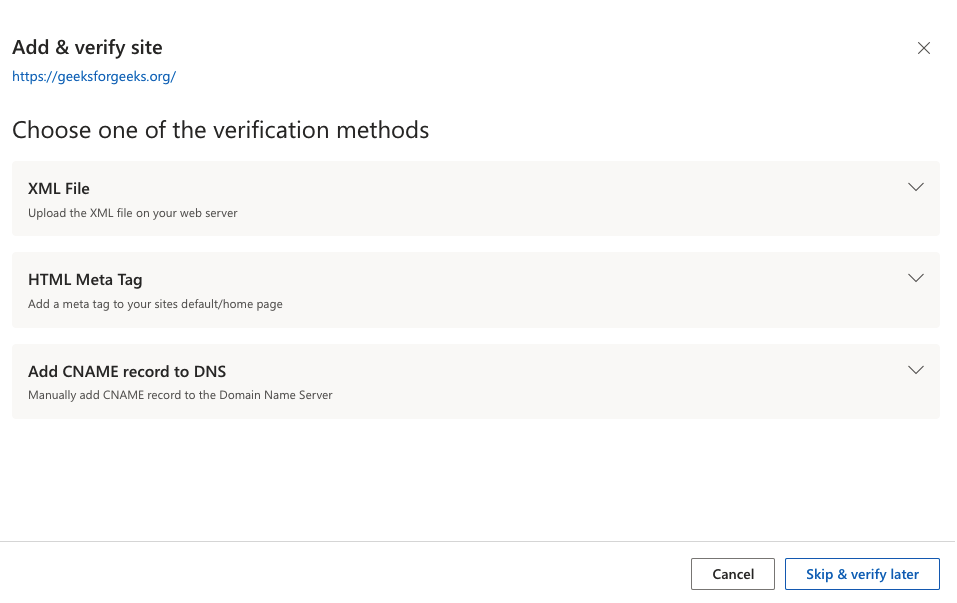
Task: Click 'Add a meta tag to your sites' description
Action: tap(155, 304)
